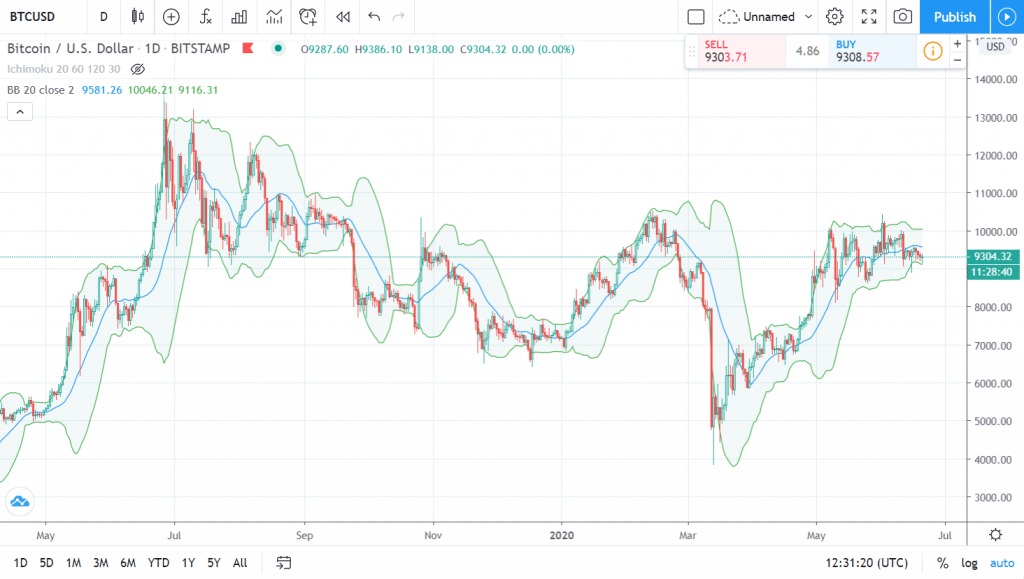Enter fullscreen mode
Image resolution: width=1024 pixels, height=579 pixels.
click(x=869, y=17)
